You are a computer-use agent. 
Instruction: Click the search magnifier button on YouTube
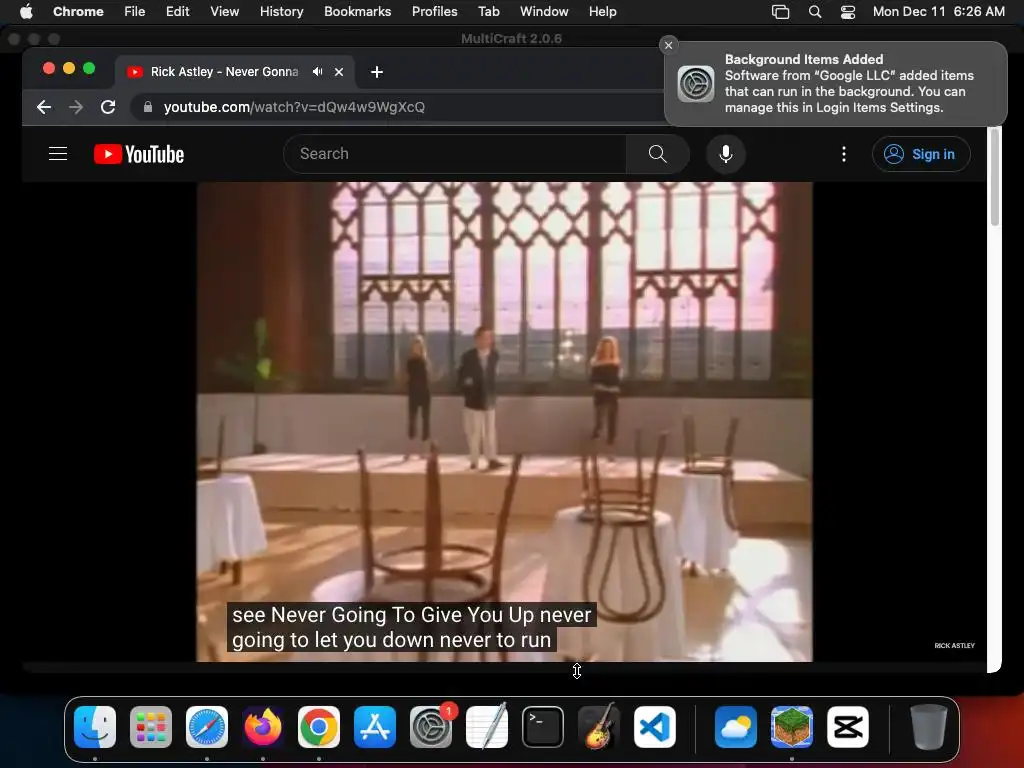point(658,154)
